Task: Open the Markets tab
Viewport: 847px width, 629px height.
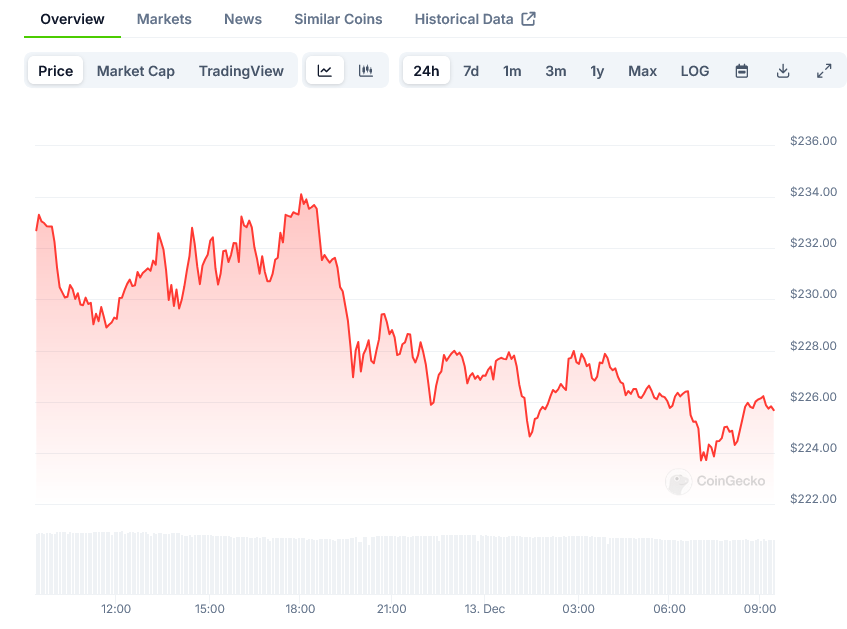Action: 164,19
